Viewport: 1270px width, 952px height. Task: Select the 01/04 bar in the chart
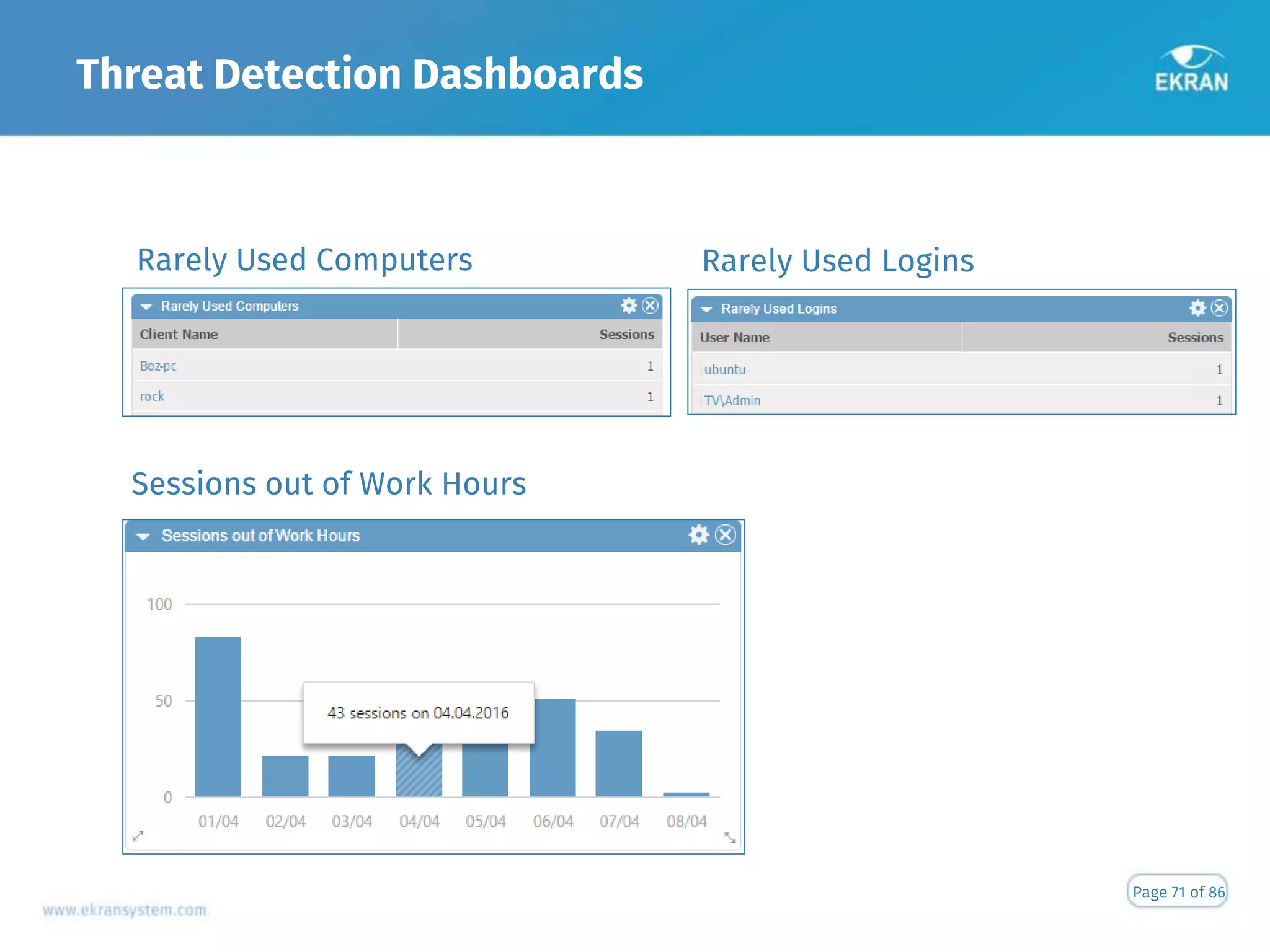pyautogui.click(x=218, y=716)
